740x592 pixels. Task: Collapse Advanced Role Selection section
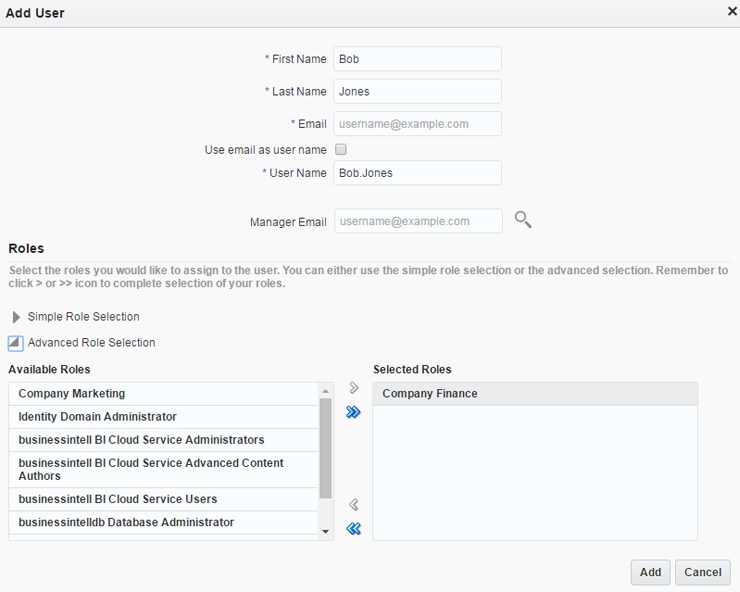tap(16, 343)
